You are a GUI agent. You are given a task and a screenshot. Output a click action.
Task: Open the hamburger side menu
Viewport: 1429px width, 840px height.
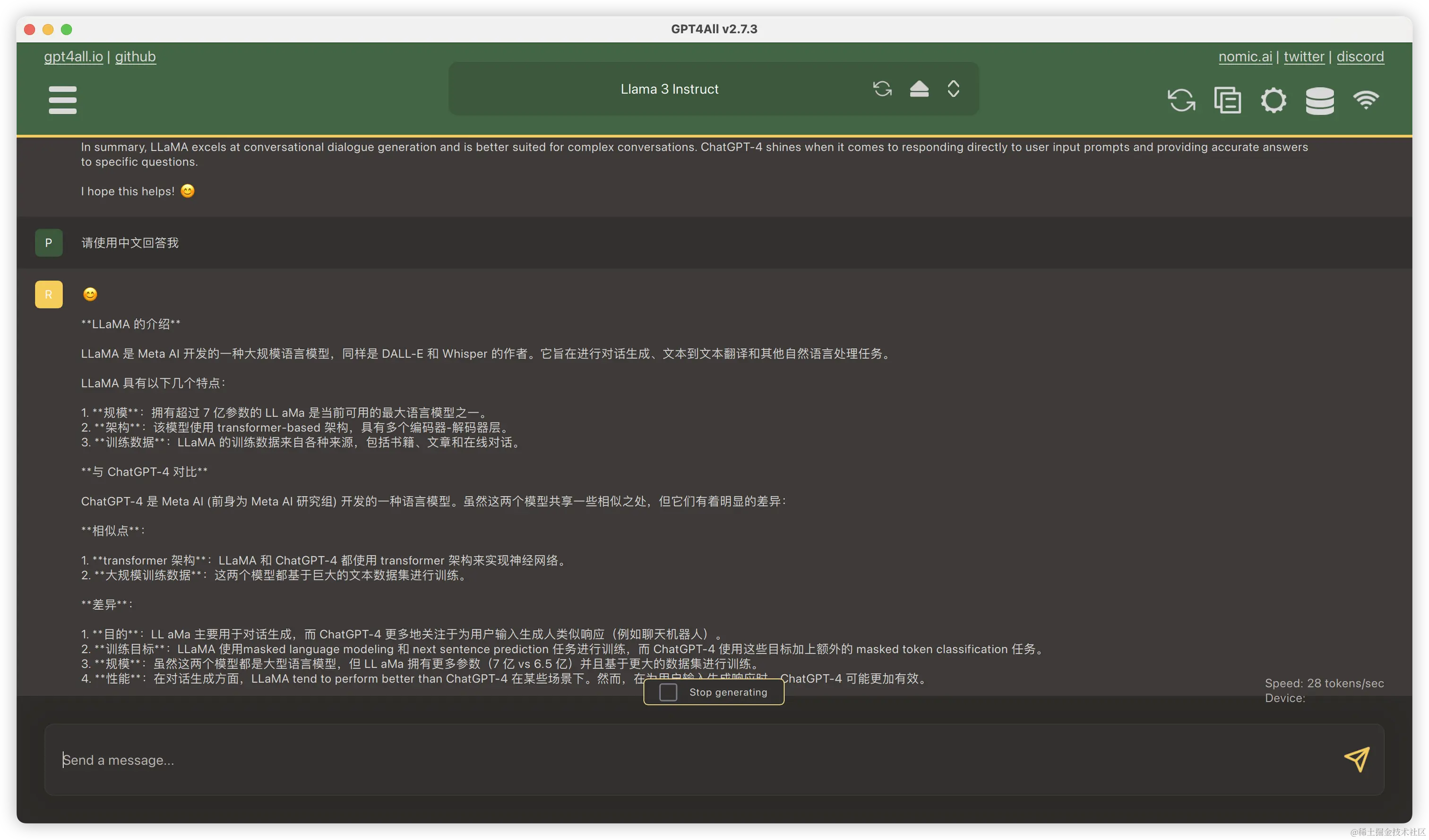pos(62,100)
